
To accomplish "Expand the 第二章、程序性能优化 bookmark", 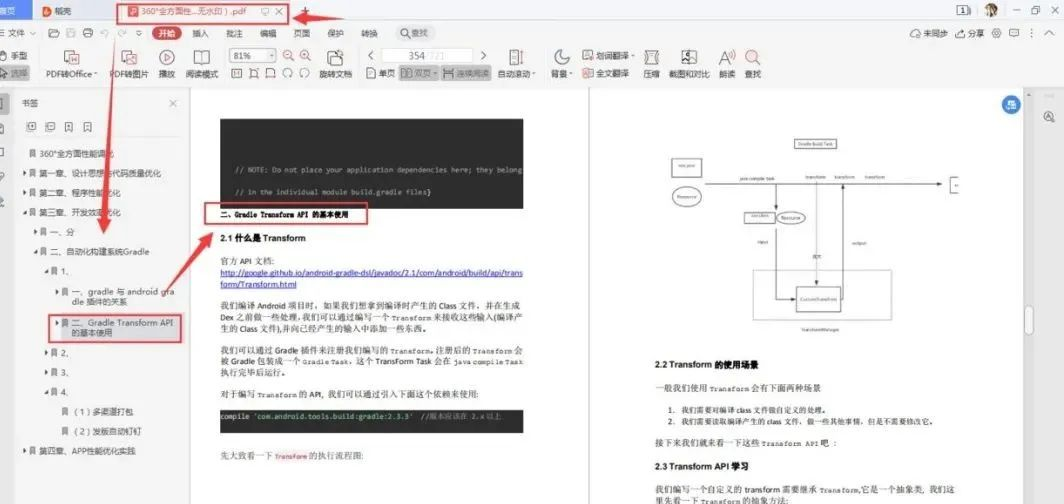I will (x=25, y=193).
